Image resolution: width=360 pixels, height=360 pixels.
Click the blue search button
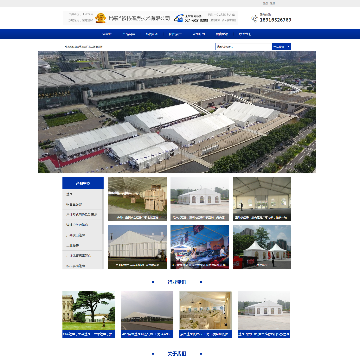(x=281, y=47)
